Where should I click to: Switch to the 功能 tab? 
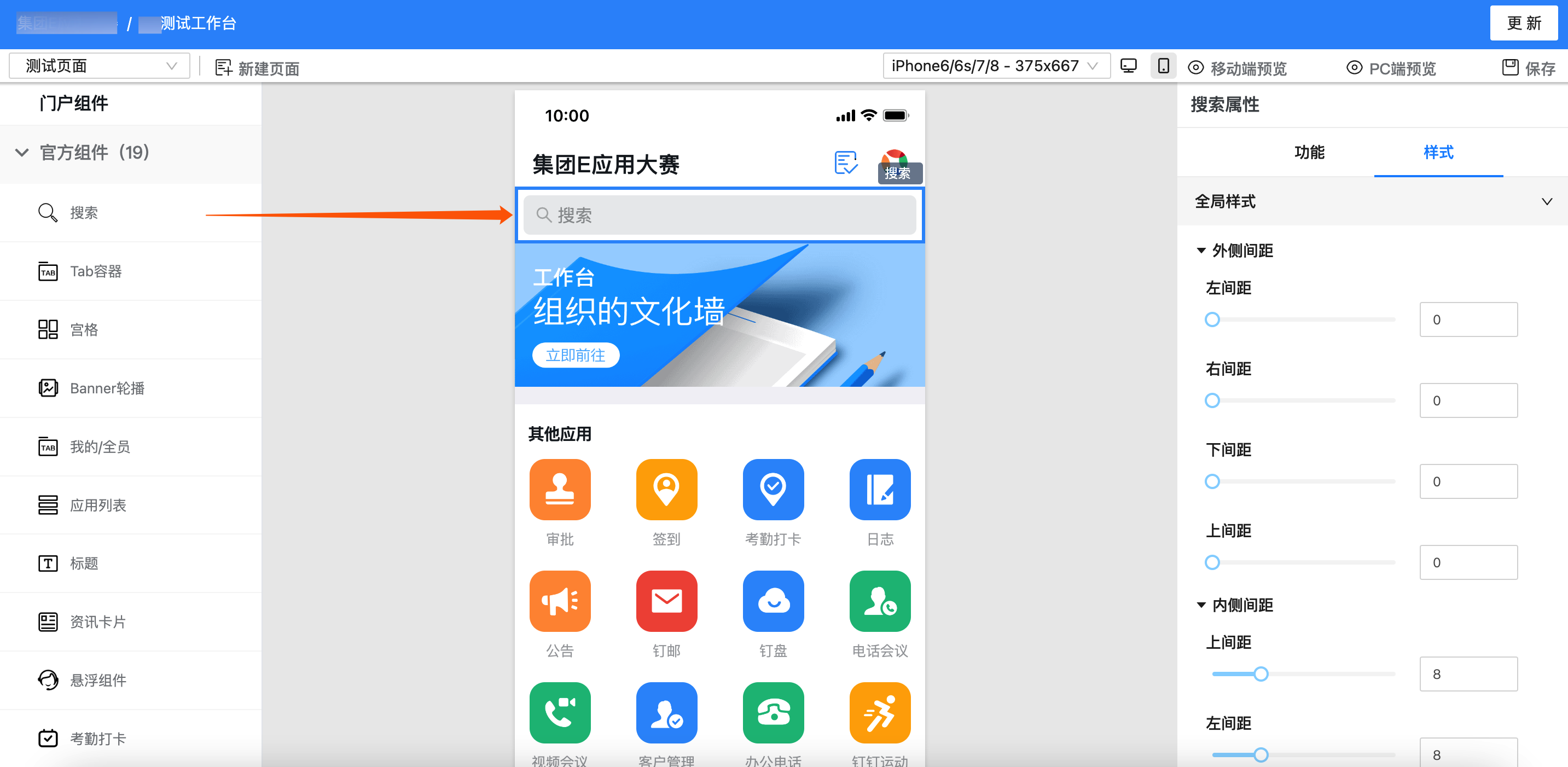point(1309,152)
